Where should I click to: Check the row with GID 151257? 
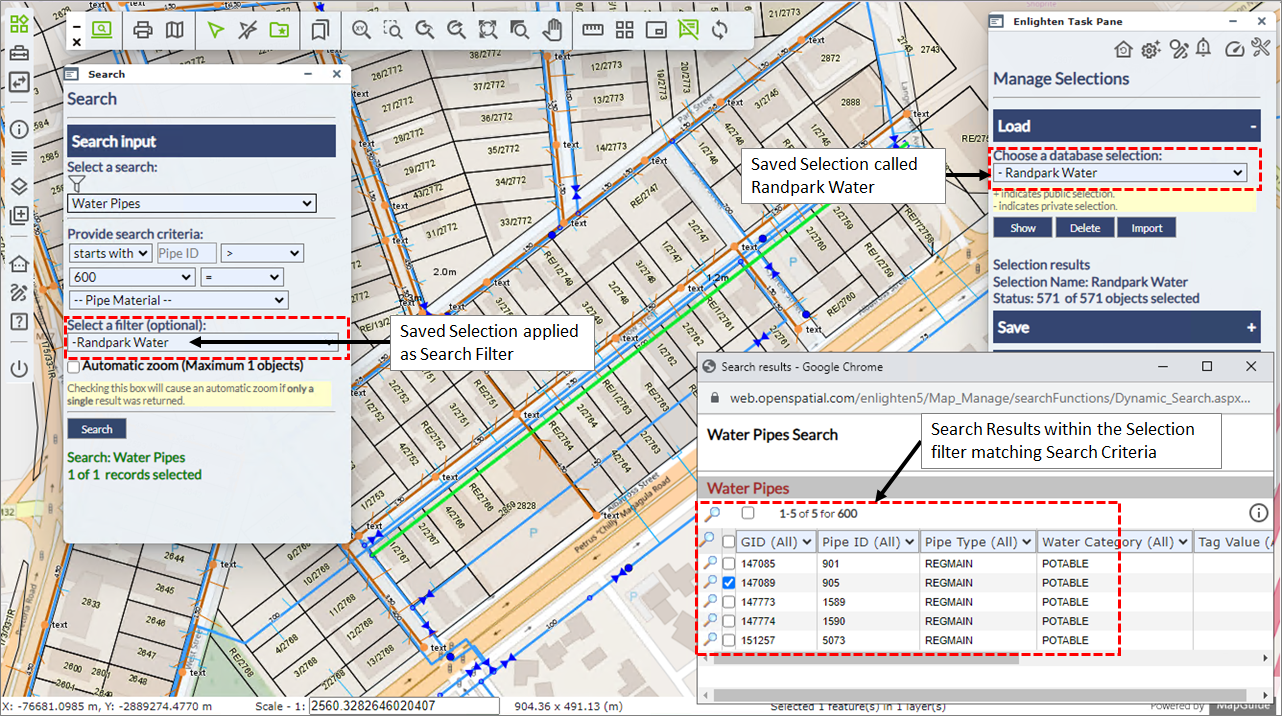pyautogui.click(x=729, y=640)
